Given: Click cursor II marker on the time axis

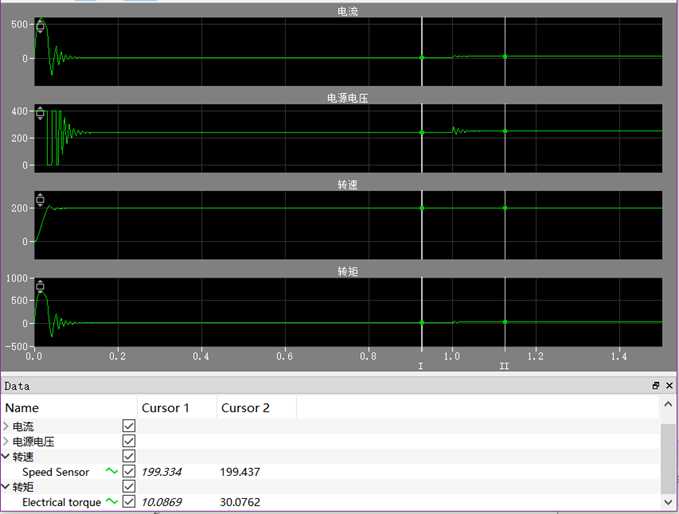Looking at the screenshot, I should (504, 366).
